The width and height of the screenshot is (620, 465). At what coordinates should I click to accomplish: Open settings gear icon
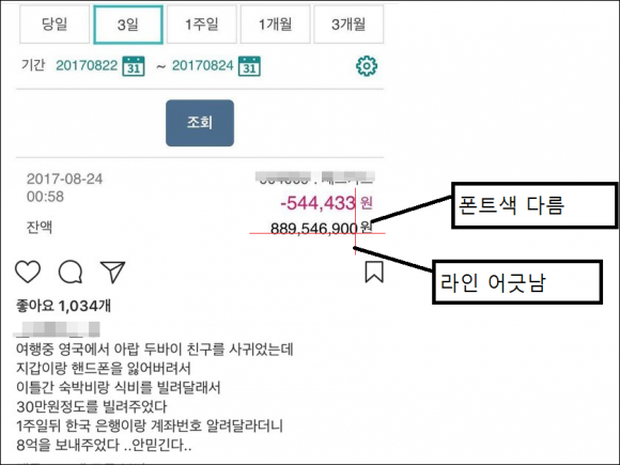[367, 66]
